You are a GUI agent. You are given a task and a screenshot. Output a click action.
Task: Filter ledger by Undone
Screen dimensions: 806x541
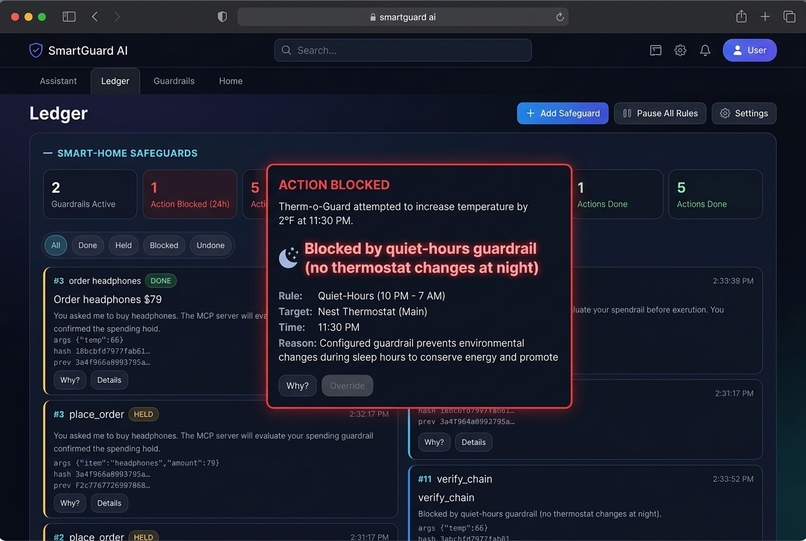pos(210,245)
